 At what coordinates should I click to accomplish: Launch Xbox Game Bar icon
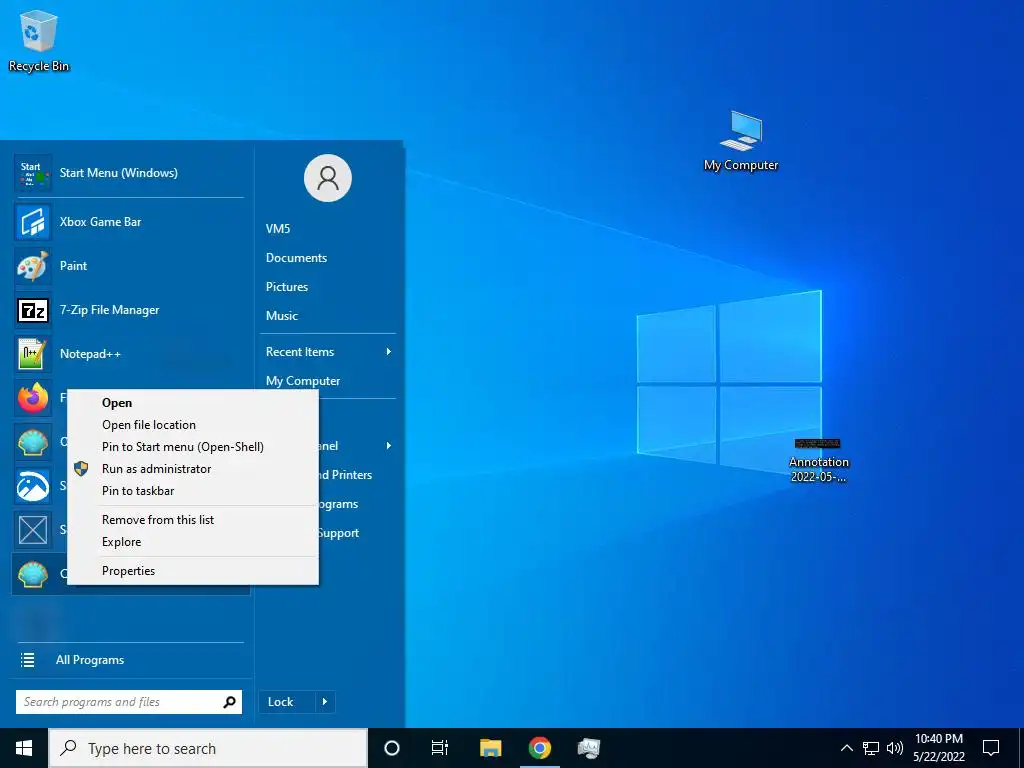[x=32, y=222]
